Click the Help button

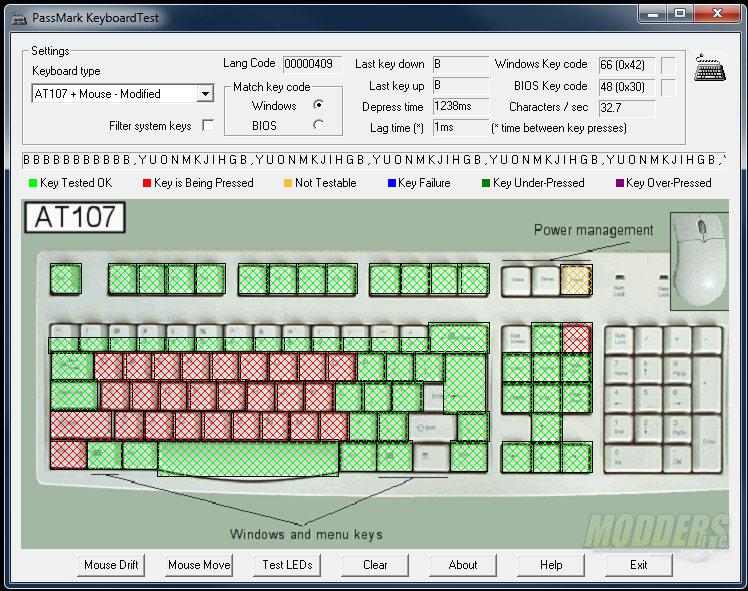(551, 565)
